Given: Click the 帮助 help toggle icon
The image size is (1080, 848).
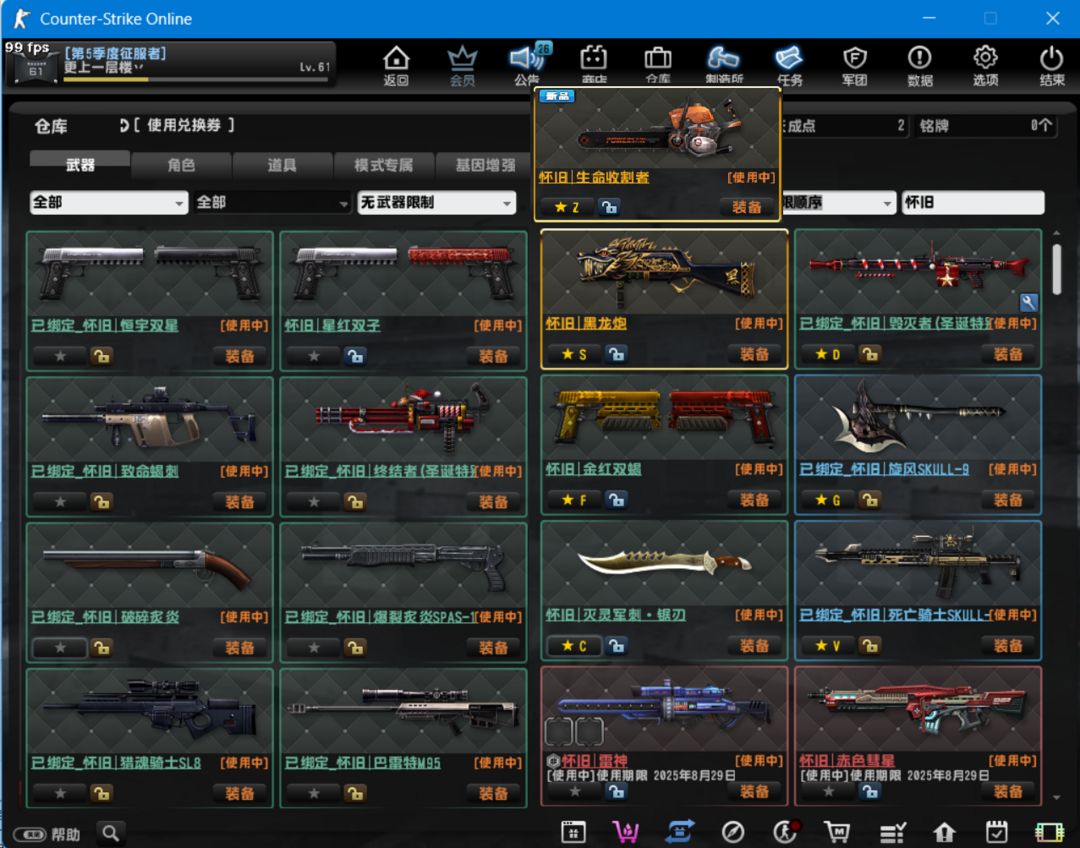Looking at the screenshot, I should tap(30, 834).
